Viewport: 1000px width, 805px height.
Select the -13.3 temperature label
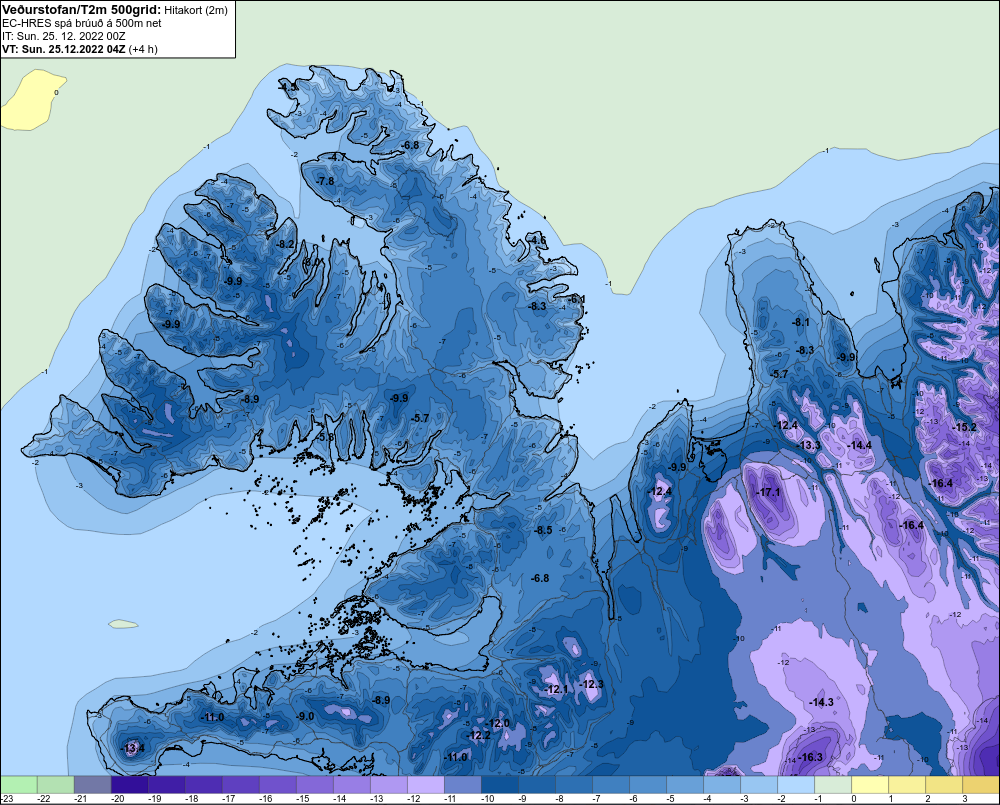coord(809,445)
